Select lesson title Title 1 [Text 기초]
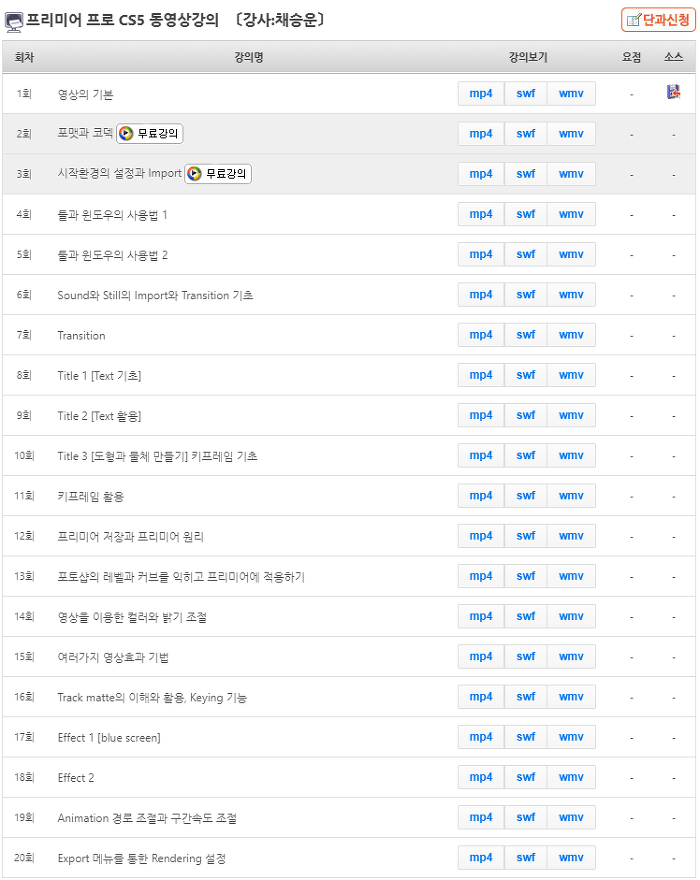 click(x=99, y=376)
